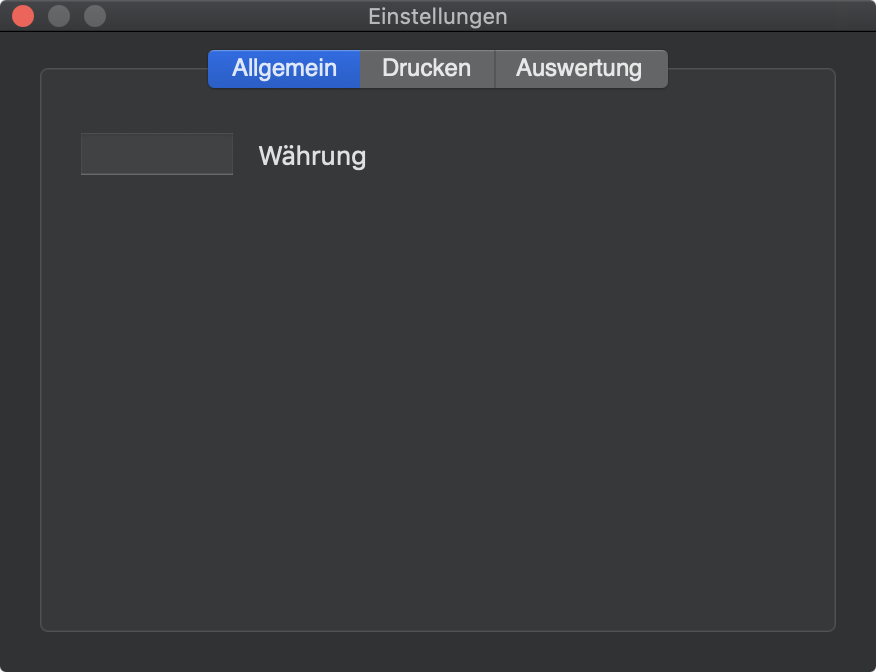Click the Einstellungen title bar text

[x=437, y=16]
